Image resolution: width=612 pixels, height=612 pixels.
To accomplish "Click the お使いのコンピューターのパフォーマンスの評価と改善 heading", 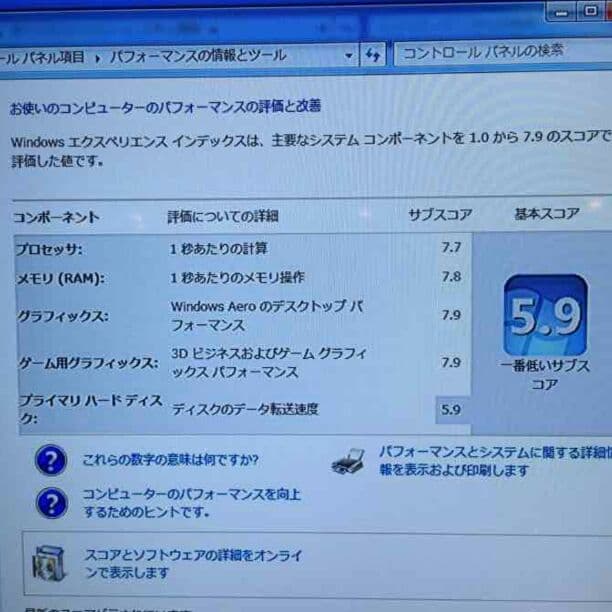I will pos(165,107).
